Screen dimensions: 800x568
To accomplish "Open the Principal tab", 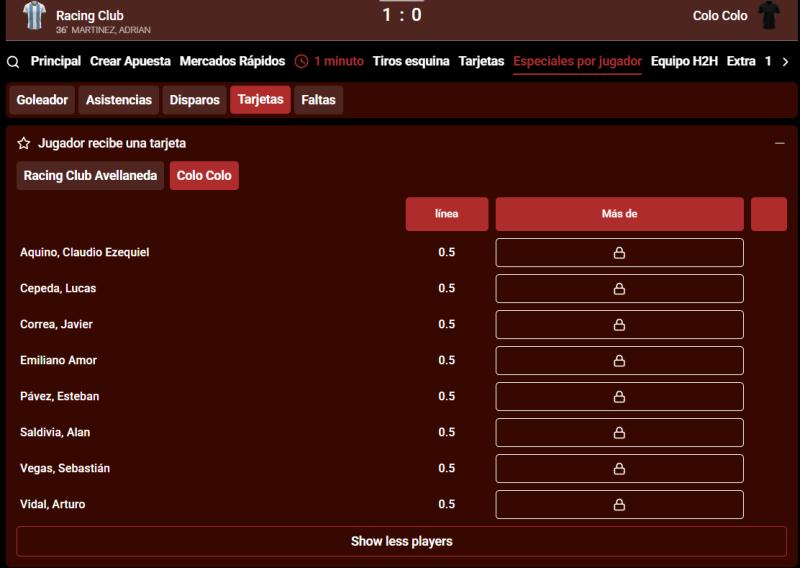I will click(x=56, y=61).
